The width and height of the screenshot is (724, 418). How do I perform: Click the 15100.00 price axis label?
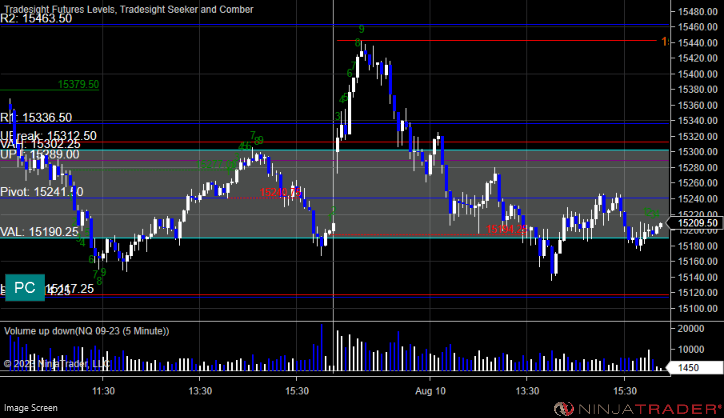click(698, 309)
